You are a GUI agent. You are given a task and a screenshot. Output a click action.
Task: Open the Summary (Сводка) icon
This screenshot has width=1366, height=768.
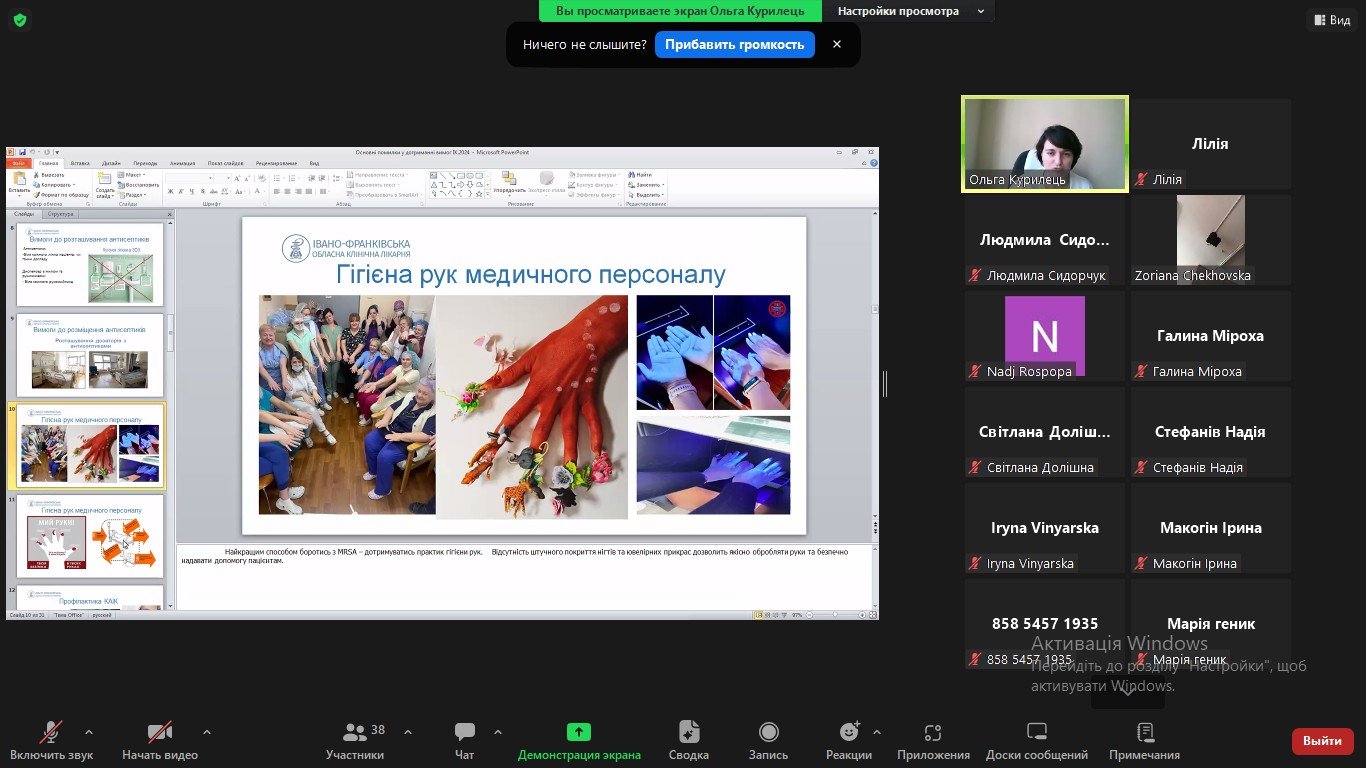click(688, 732)
